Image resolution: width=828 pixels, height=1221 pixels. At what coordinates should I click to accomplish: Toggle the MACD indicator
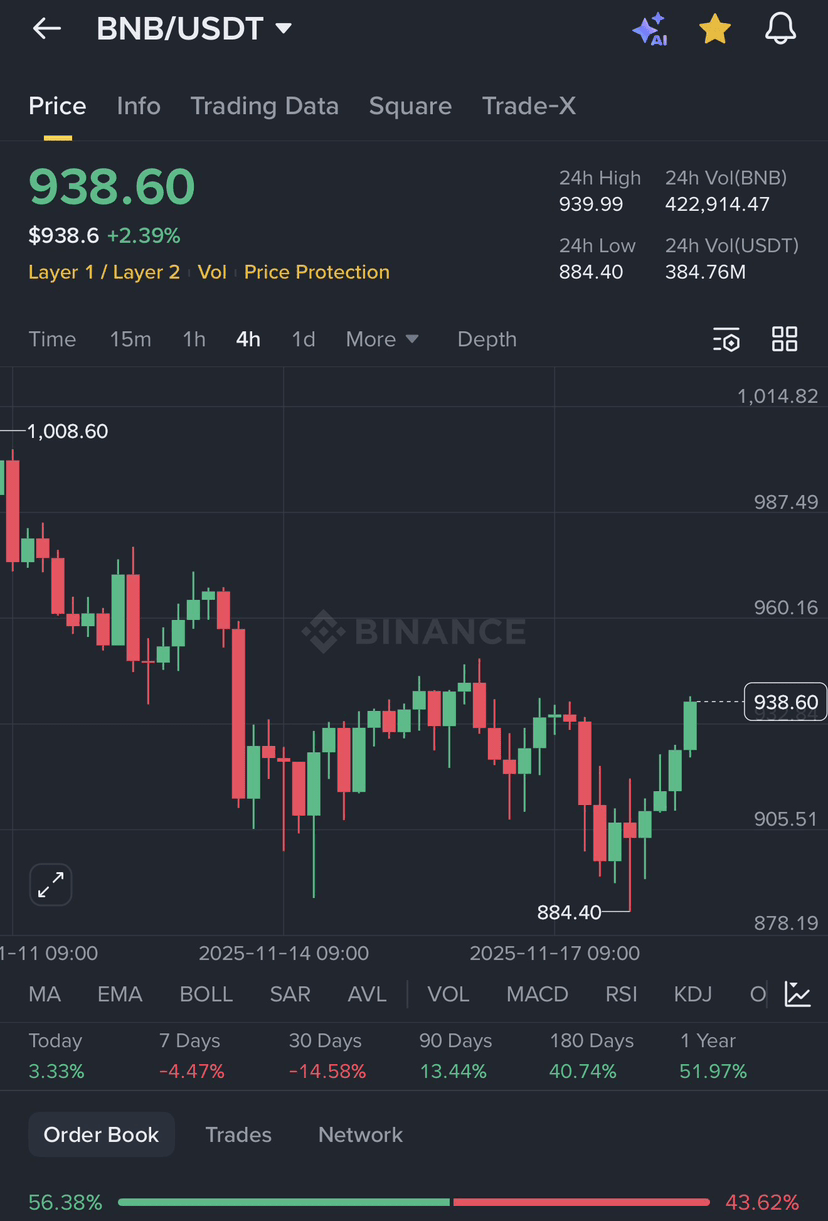click(x=537, y=994)
